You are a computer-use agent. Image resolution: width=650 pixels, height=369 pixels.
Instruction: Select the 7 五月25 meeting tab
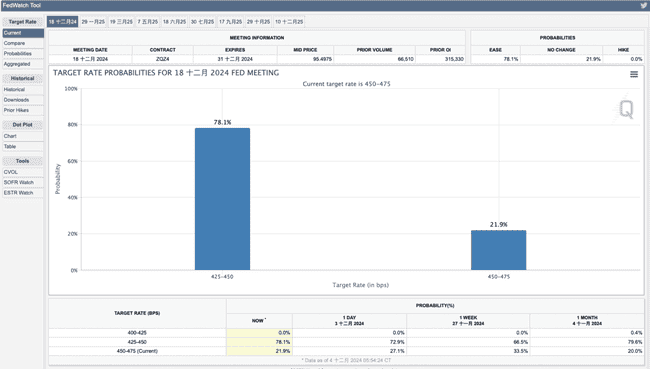148,22
